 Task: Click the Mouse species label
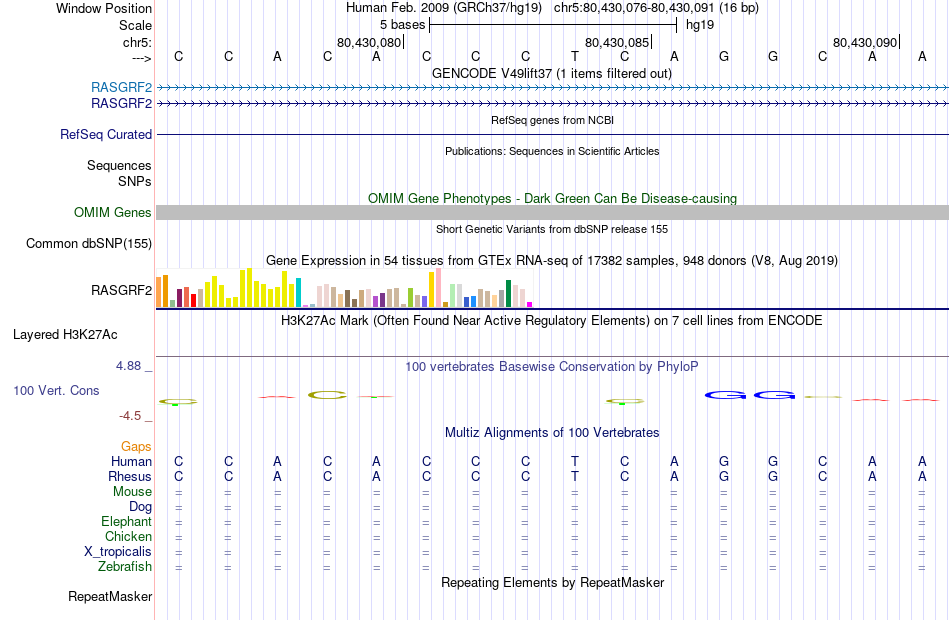pyautogui.click(x=132, y=492)
